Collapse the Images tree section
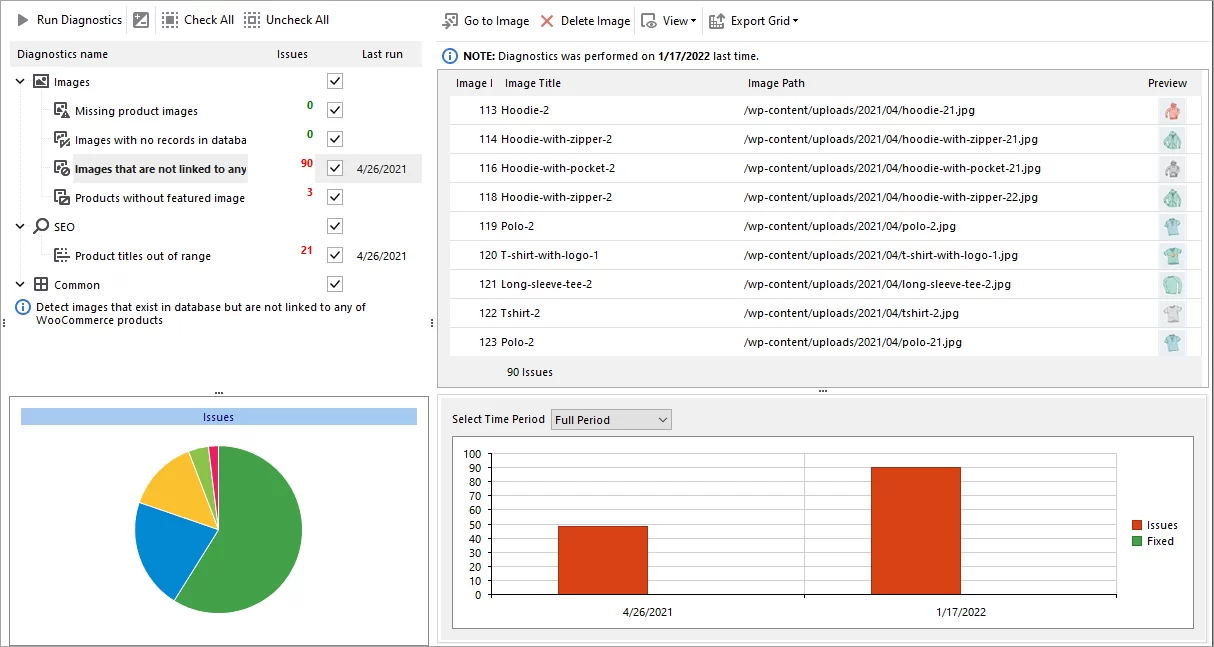This screenshot has height=647, width=1214. coord(20,81)
